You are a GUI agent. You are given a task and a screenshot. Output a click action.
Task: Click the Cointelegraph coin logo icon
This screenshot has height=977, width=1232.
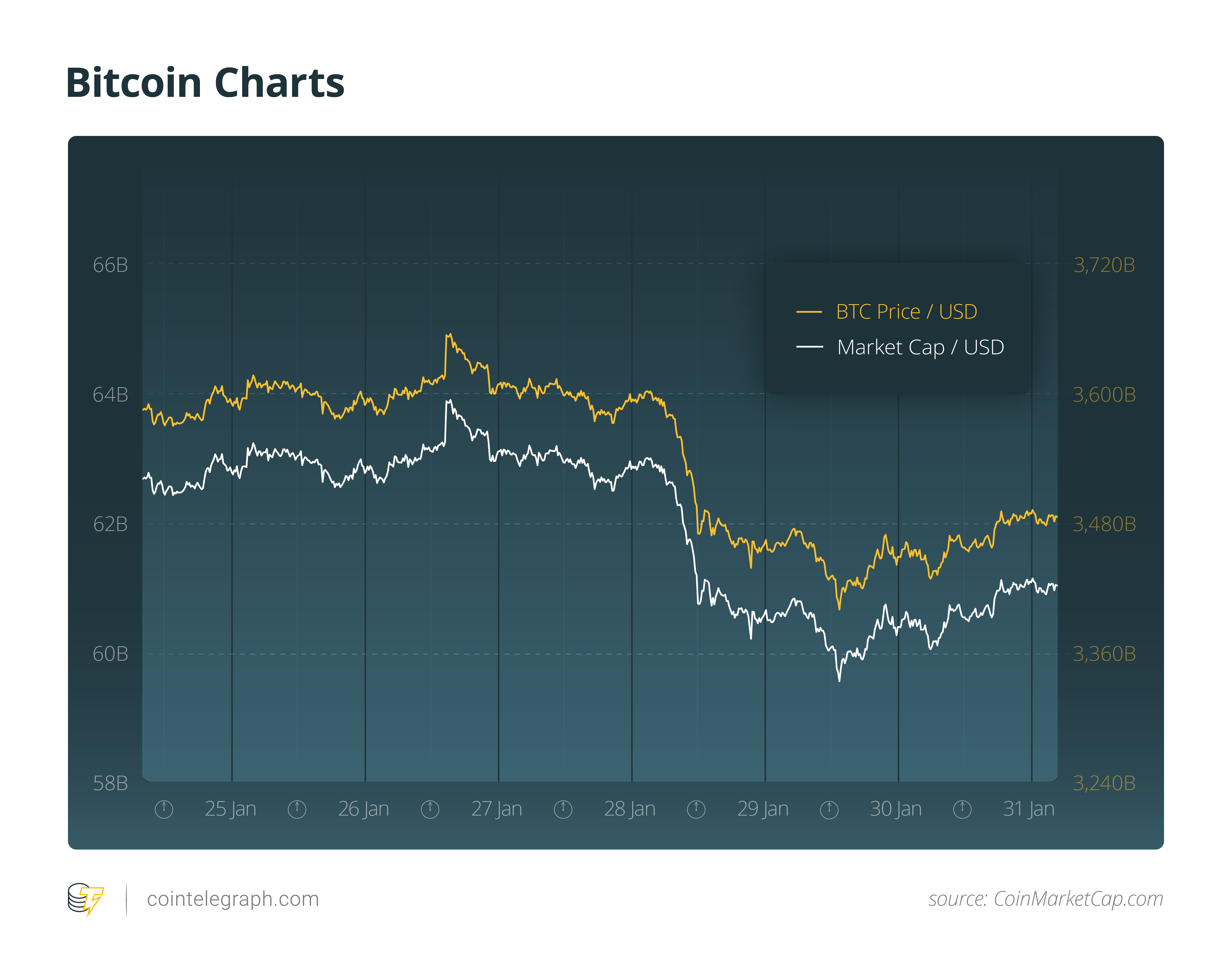tap(86, 899)
